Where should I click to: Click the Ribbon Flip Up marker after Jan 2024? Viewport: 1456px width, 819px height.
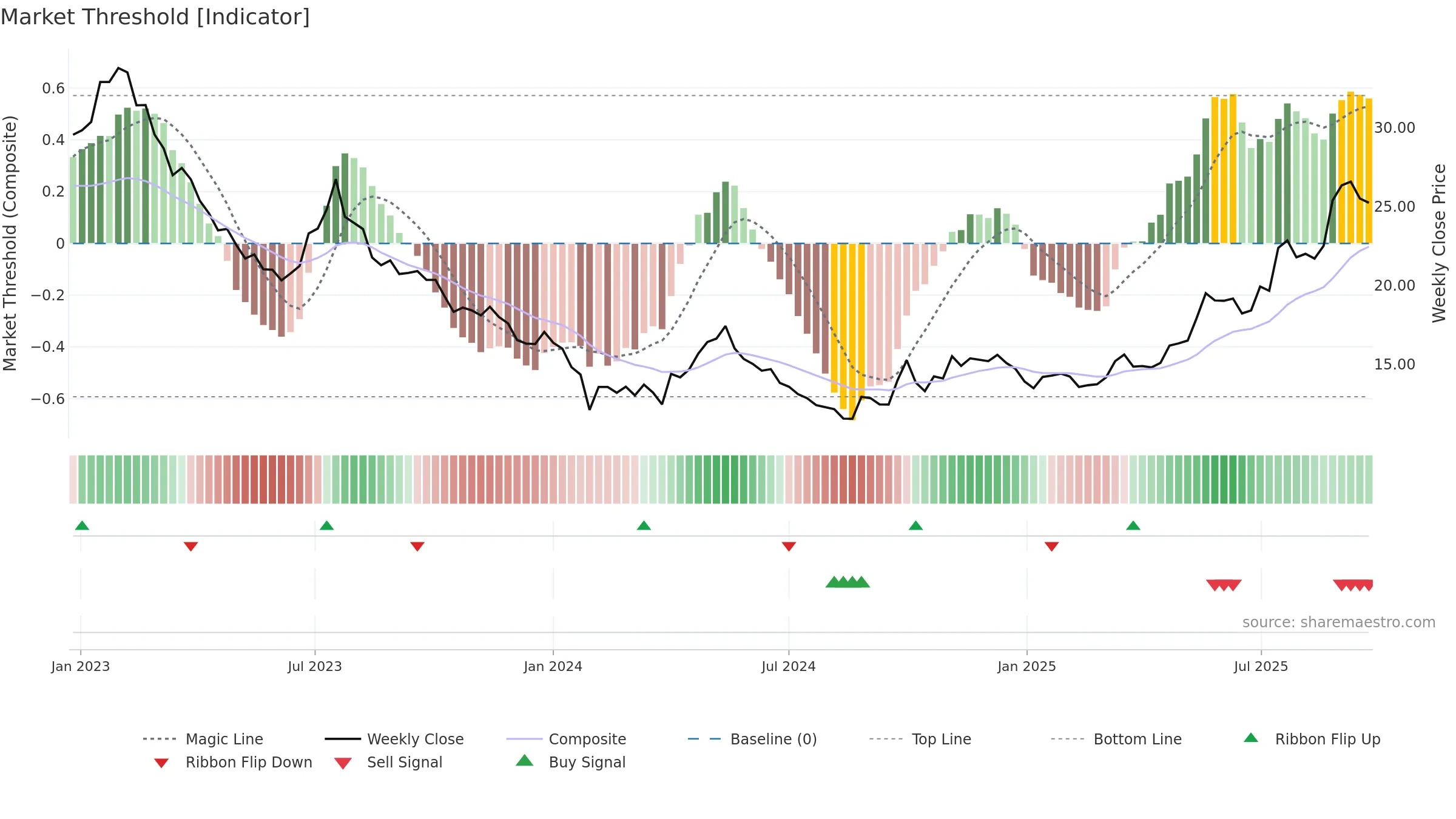click(x=644, y=525)
